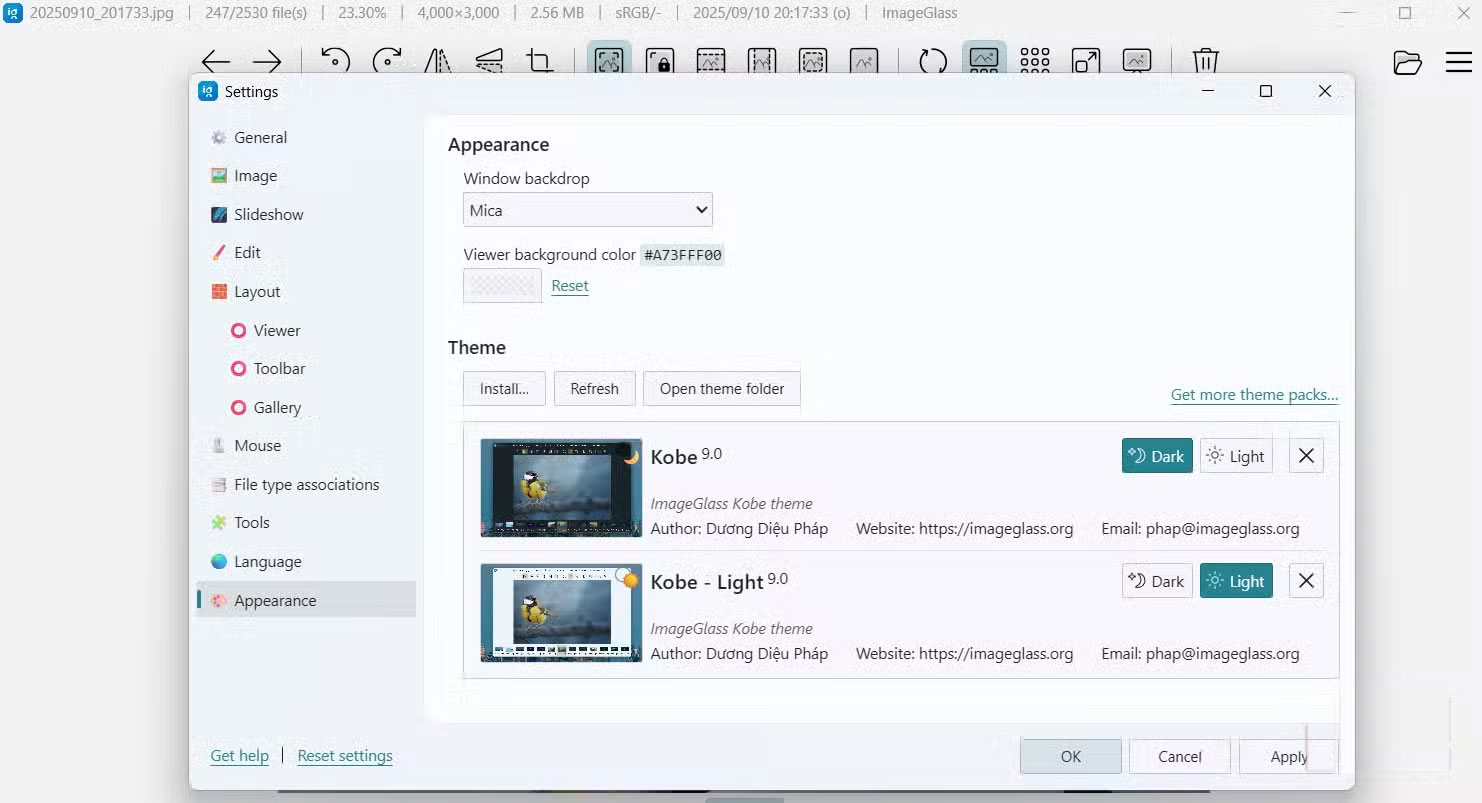Select the Light option for Kobe theme
Viewport: 1482px width, 803px height.
click(x=1236, y=455)
